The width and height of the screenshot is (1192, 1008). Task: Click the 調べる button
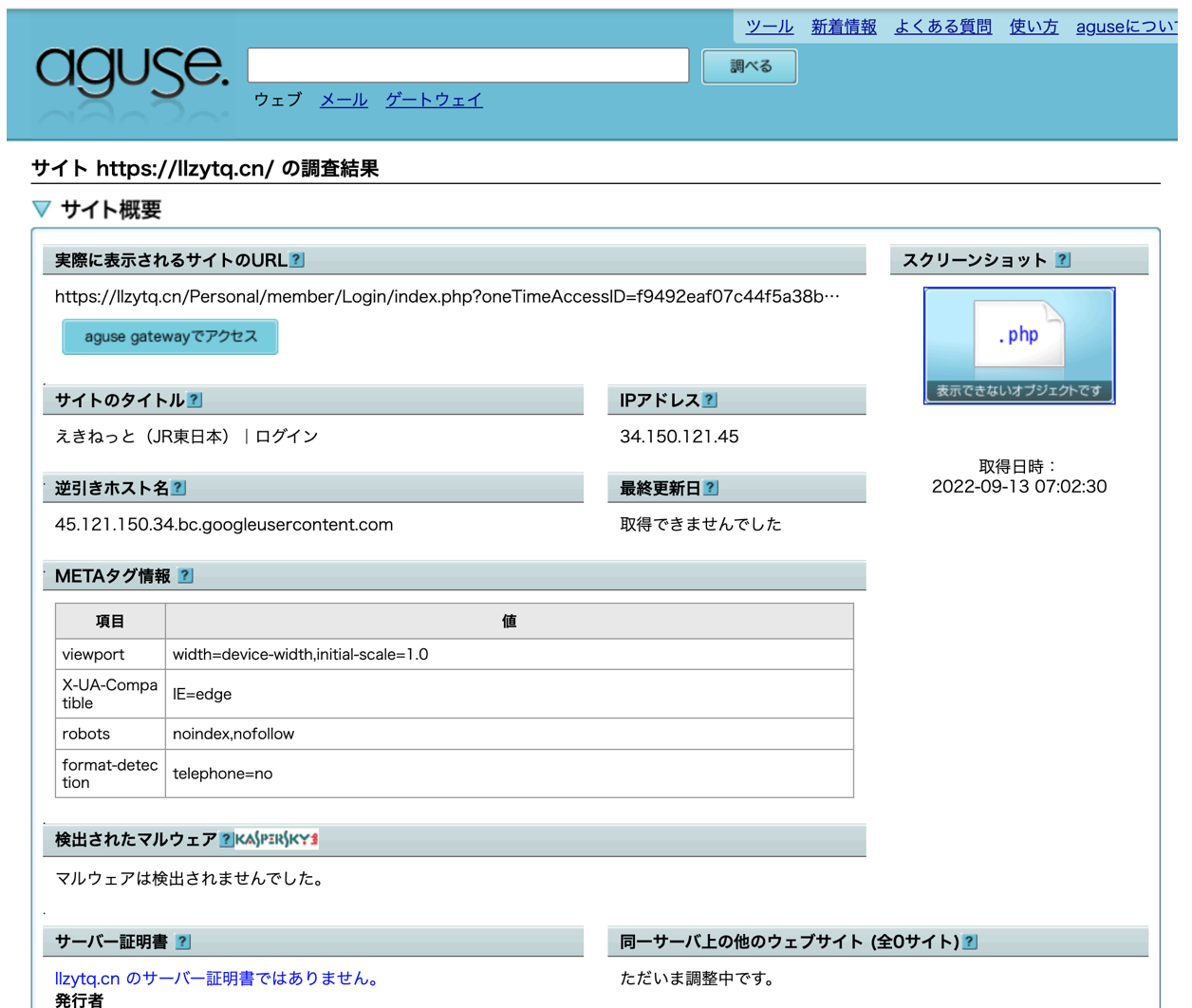coord(750,66)
